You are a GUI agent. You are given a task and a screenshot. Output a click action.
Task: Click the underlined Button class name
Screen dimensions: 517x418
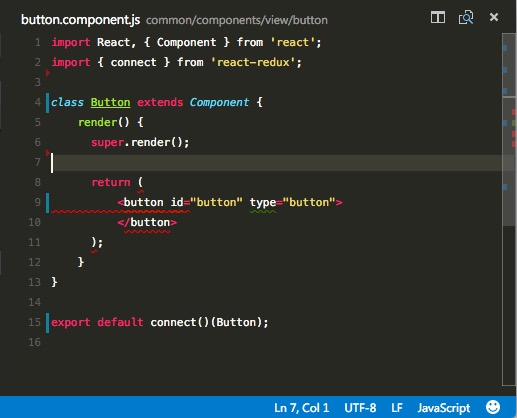tap(110, 102)
